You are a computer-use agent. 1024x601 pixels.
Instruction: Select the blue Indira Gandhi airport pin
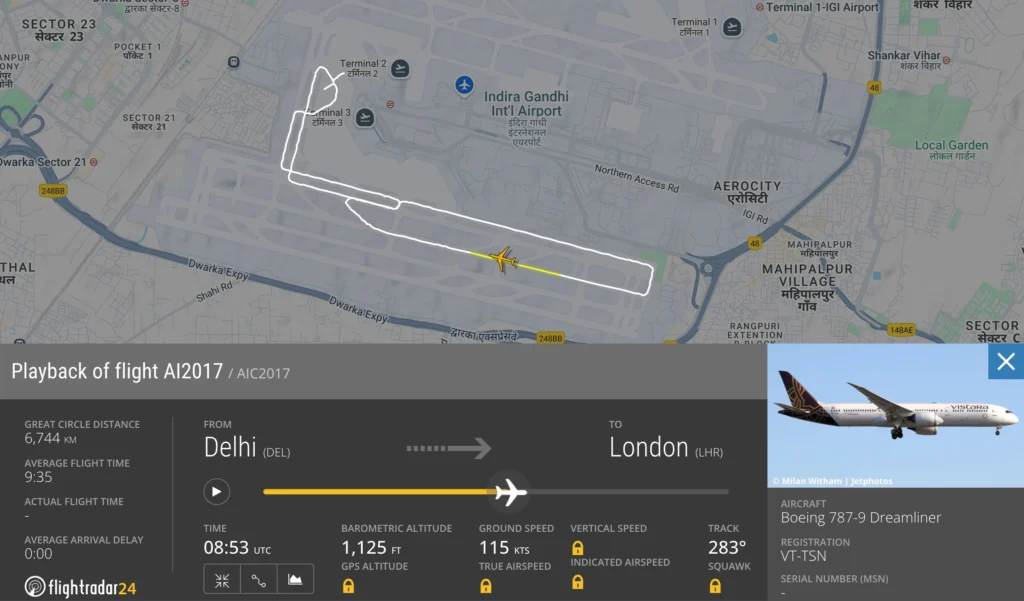(464, 85)
